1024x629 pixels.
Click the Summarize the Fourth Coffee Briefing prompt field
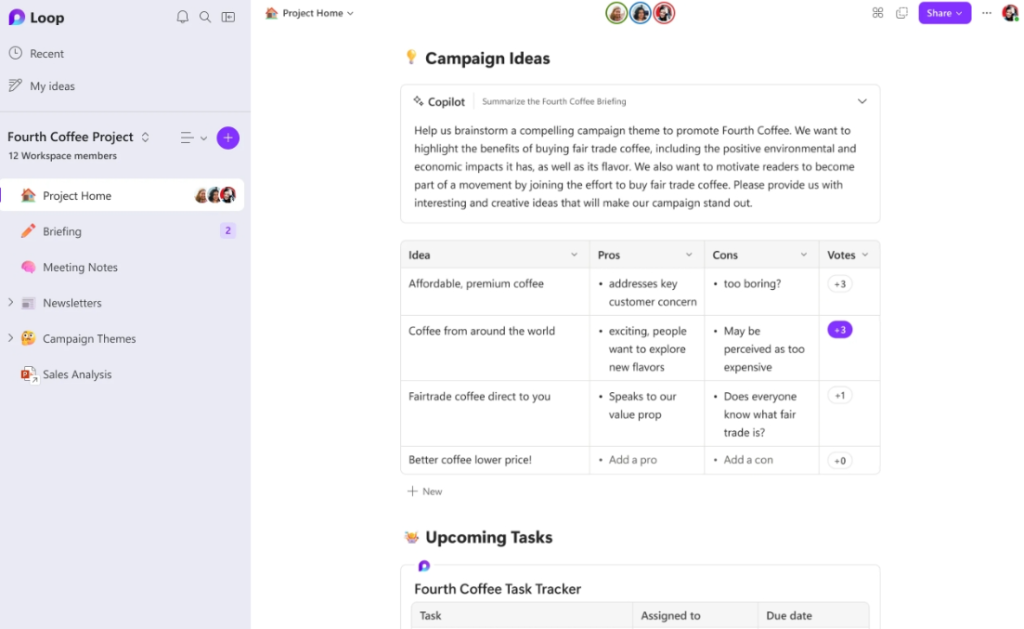point(554,100)
